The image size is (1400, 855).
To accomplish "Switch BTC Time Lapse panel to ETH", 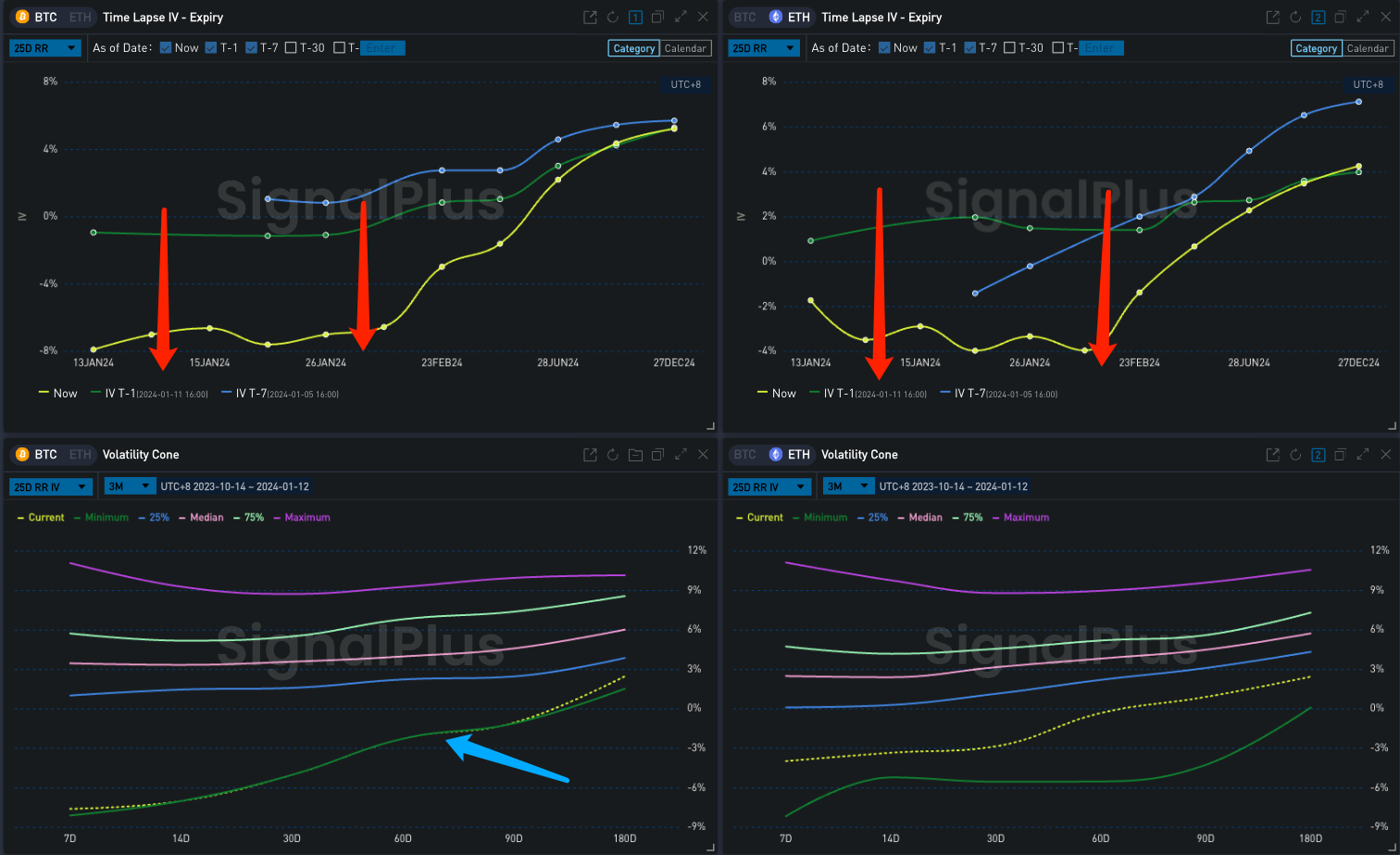I will (81, 18).
